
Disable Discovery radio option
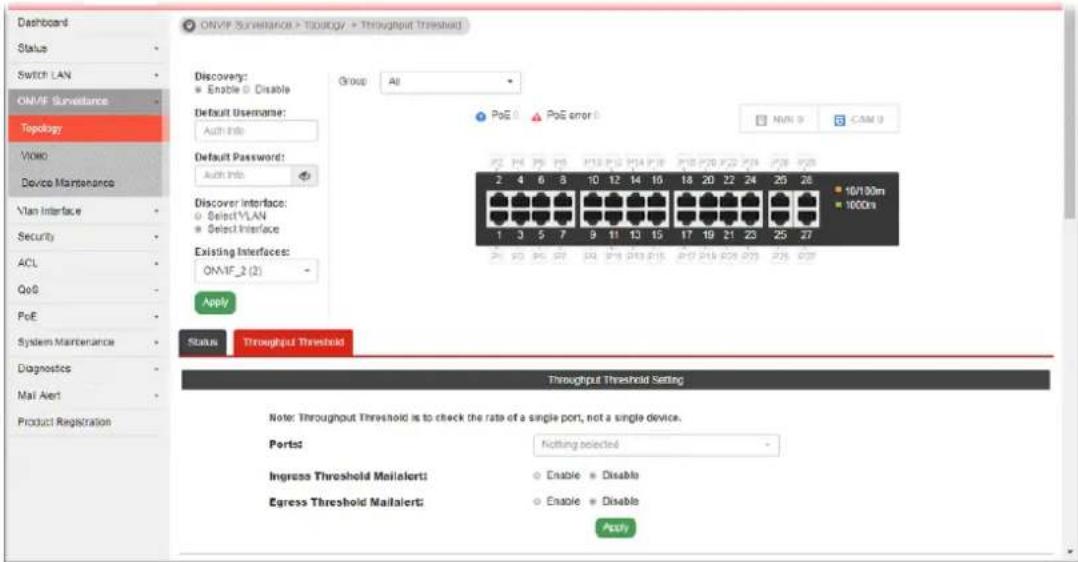coord(246,89)
